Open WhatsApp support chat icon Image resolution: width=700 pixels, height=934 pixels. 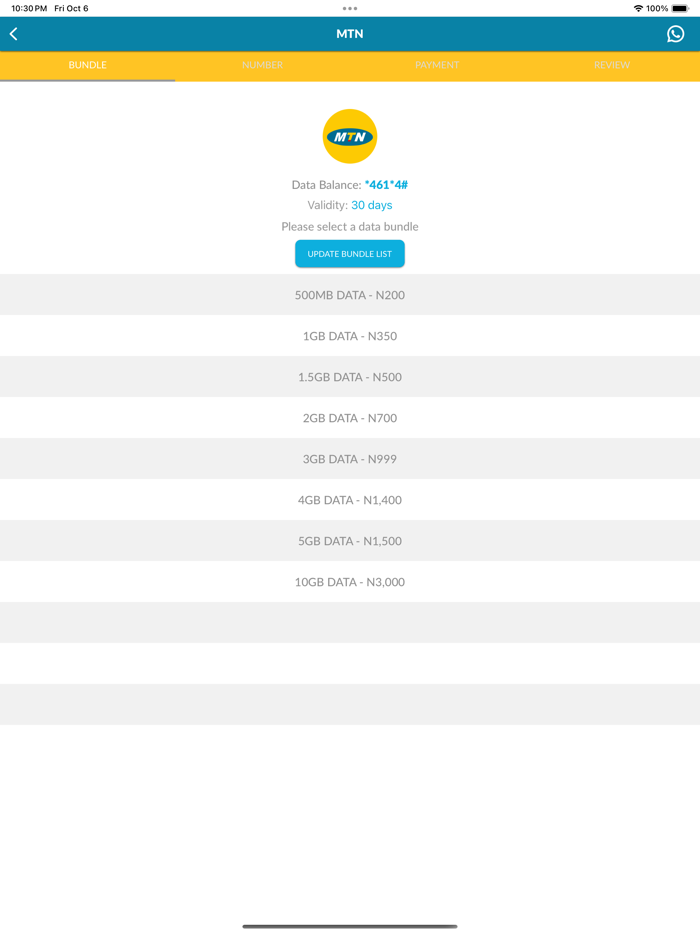coord(676,33)
